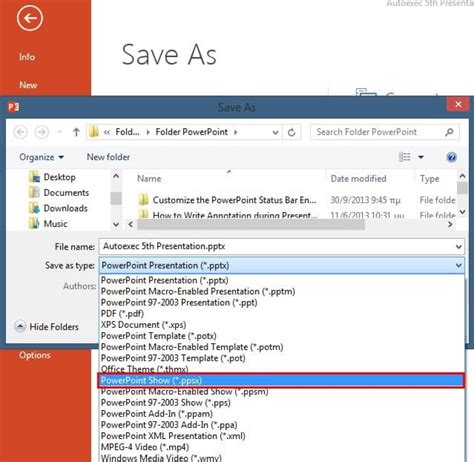Screen dimensions: 474x462
Task: Sort files by Type column
Action: point(430,179)
